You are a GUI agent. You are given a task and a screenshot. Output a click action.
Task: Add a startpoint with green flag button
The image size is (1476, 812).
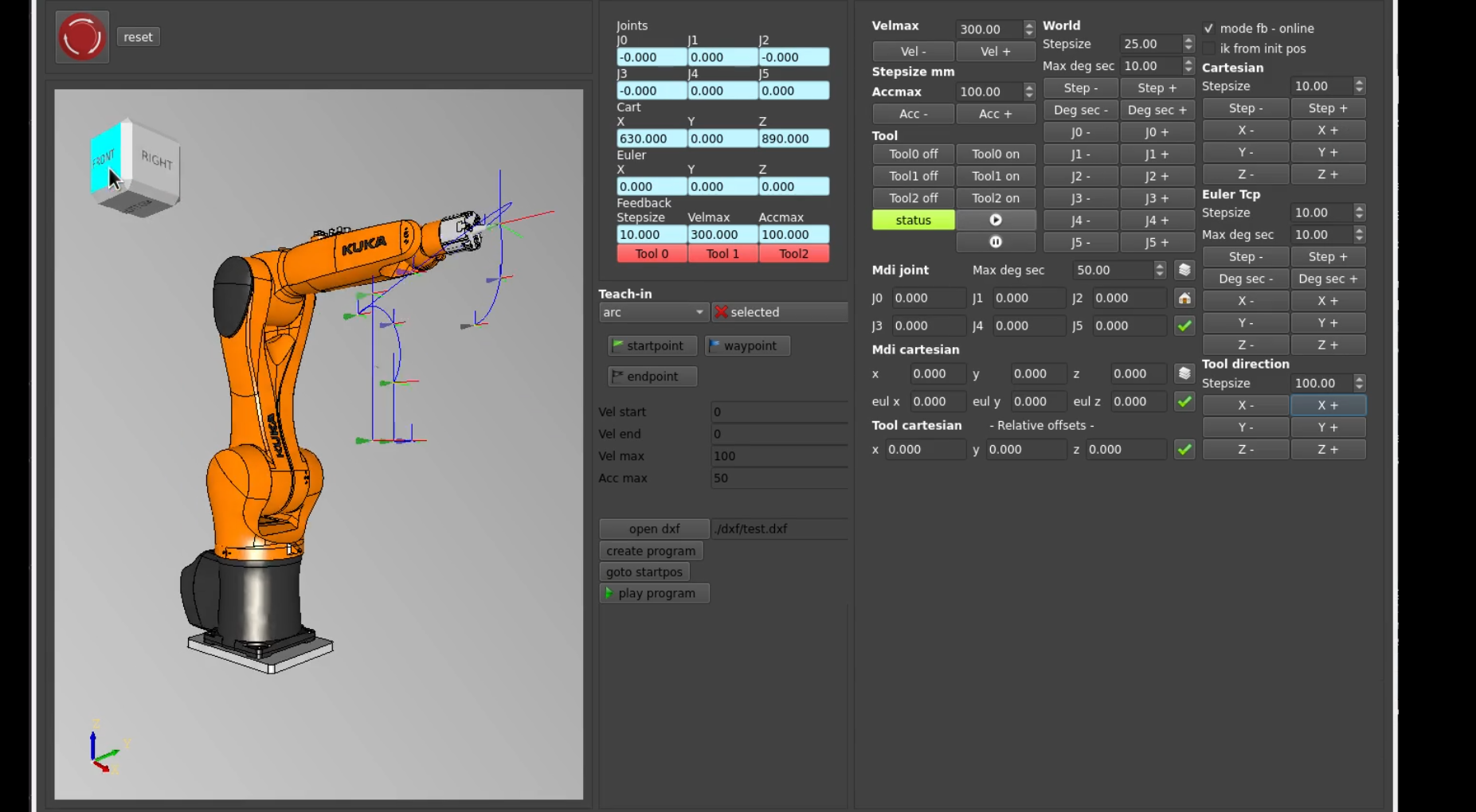point(652,345)
